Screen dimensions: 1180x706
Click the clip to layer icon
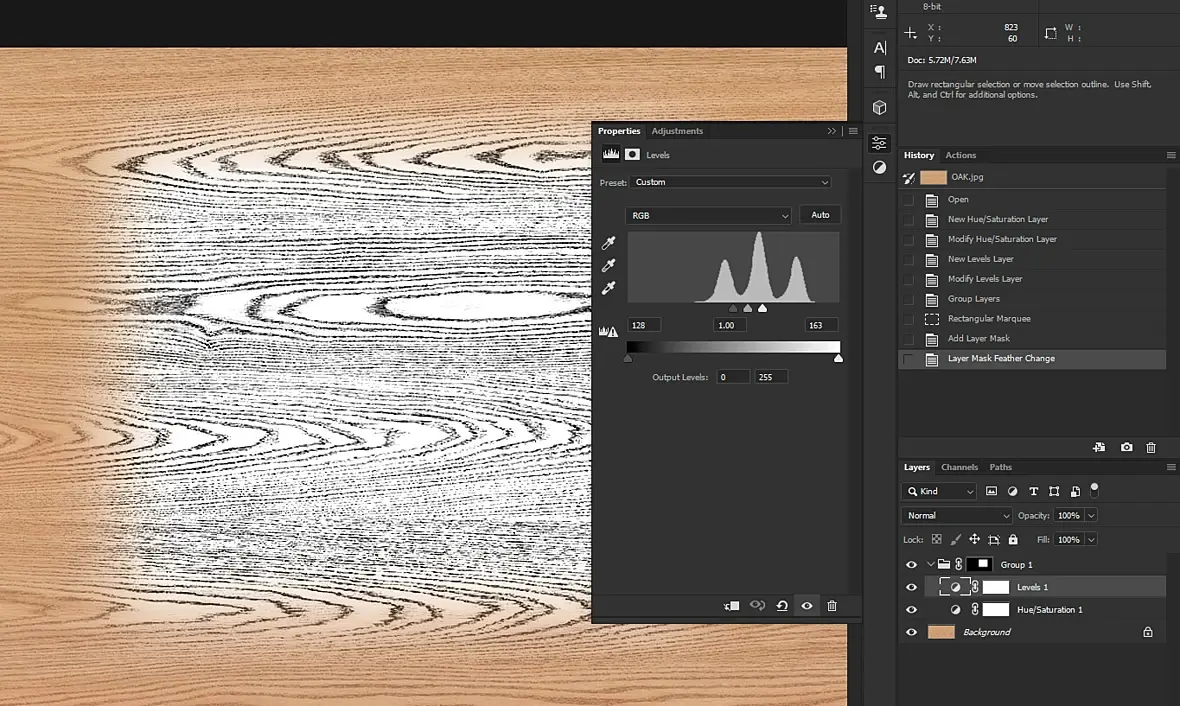(x=731, y=606)
